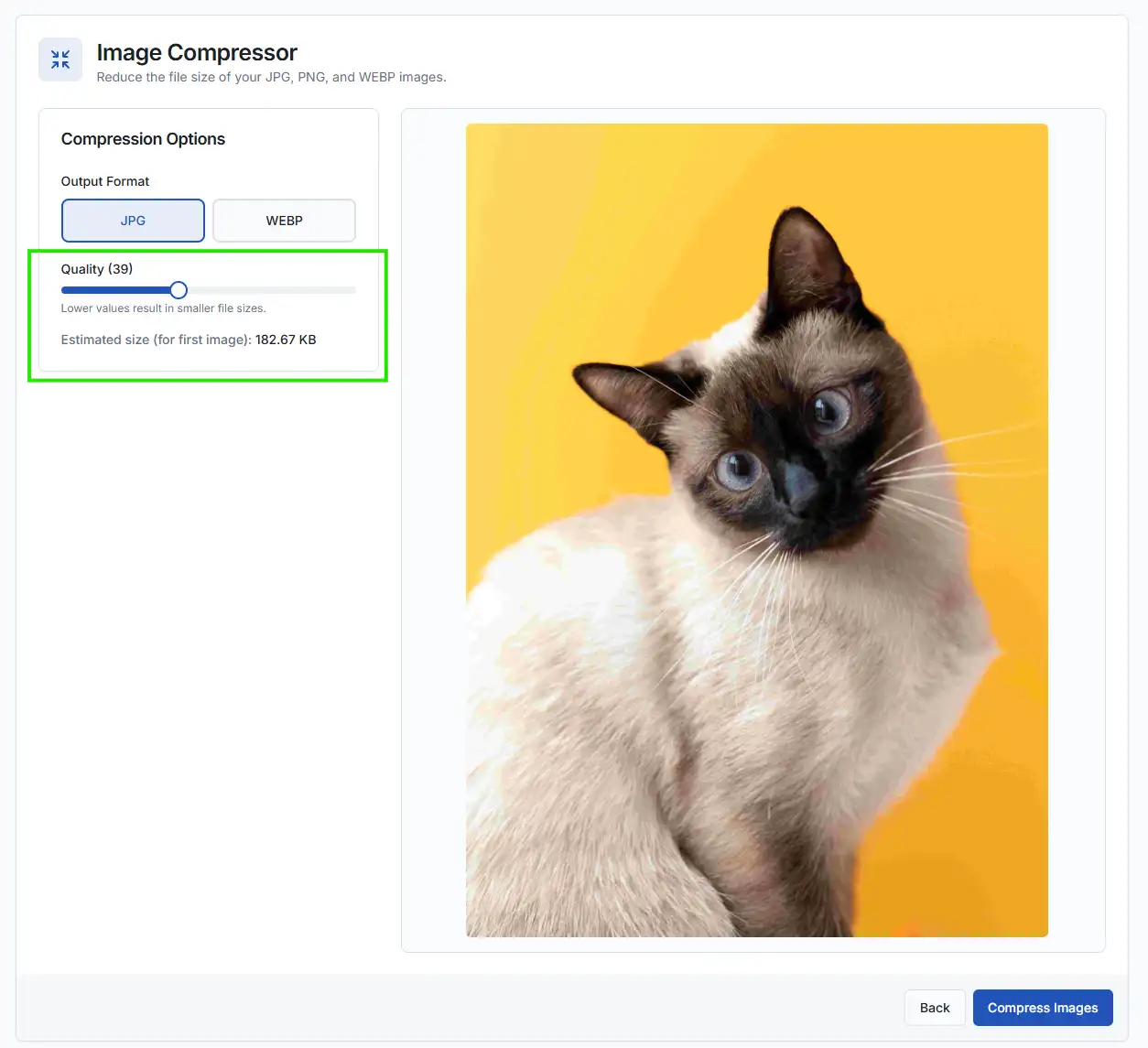Viewport: 1148px width, 1048px height.
Task: Click the highlighted Quality options box
Action: [208, 315]
